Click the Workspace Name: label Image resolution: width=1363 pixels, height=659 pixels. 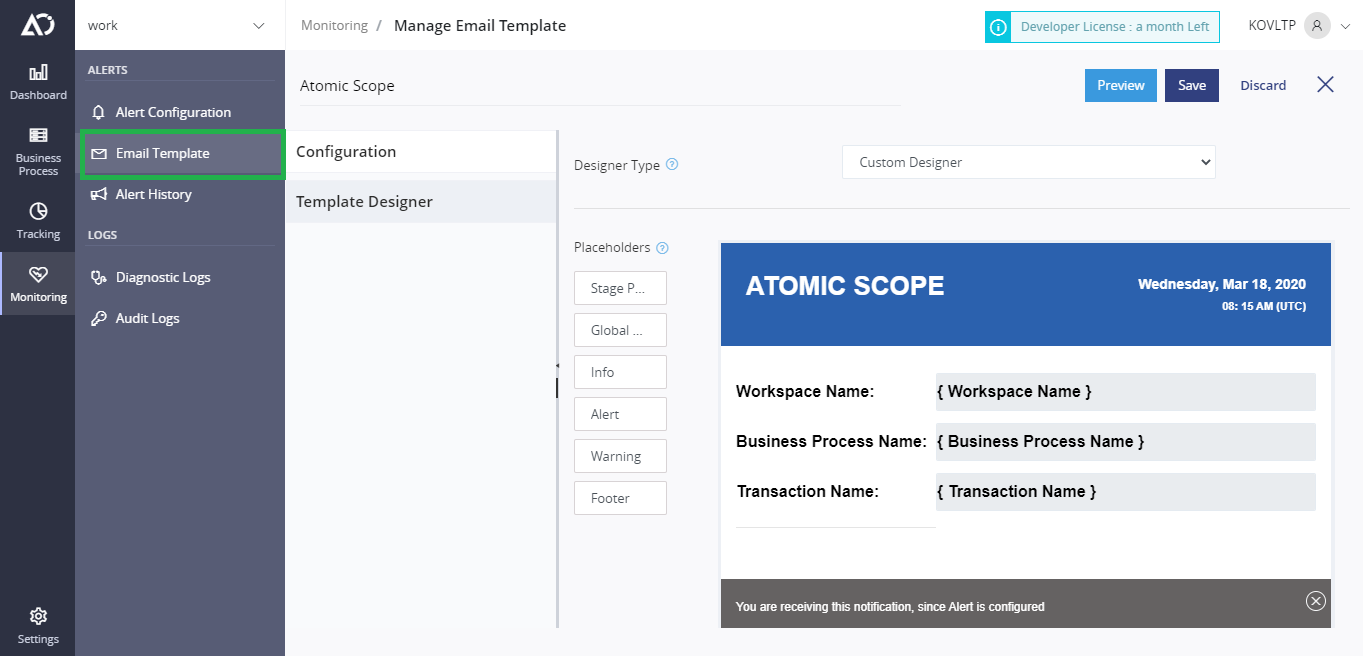pyautogui.click(x=805, y=392)
